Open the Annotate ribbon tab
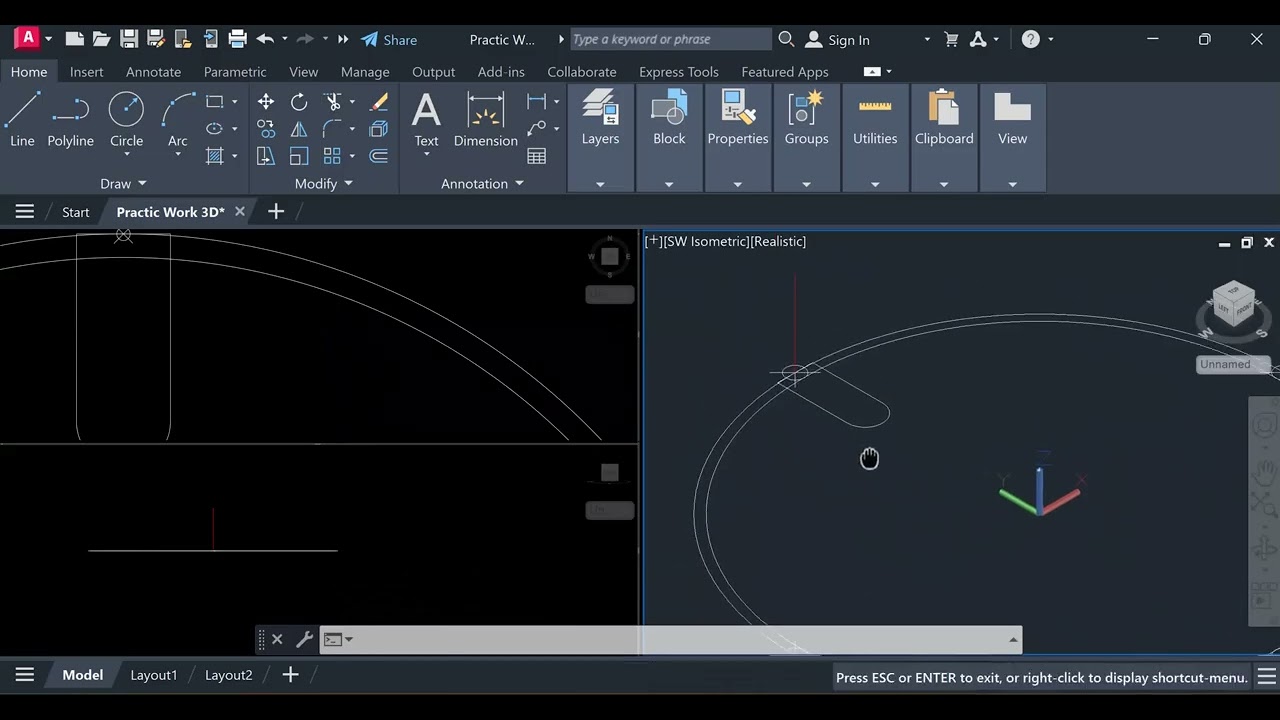The image size is (1280, 720). click(153, 72)
